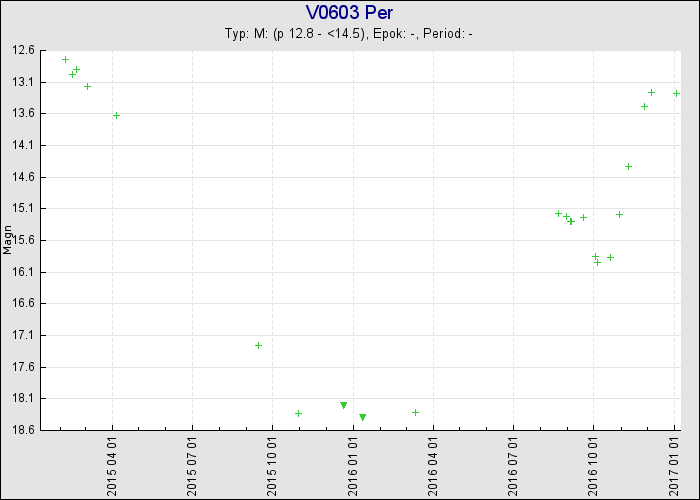Click the y-axis value 16.6
Image resolution: width=700 pixels, height=500 pixels.
23,304
